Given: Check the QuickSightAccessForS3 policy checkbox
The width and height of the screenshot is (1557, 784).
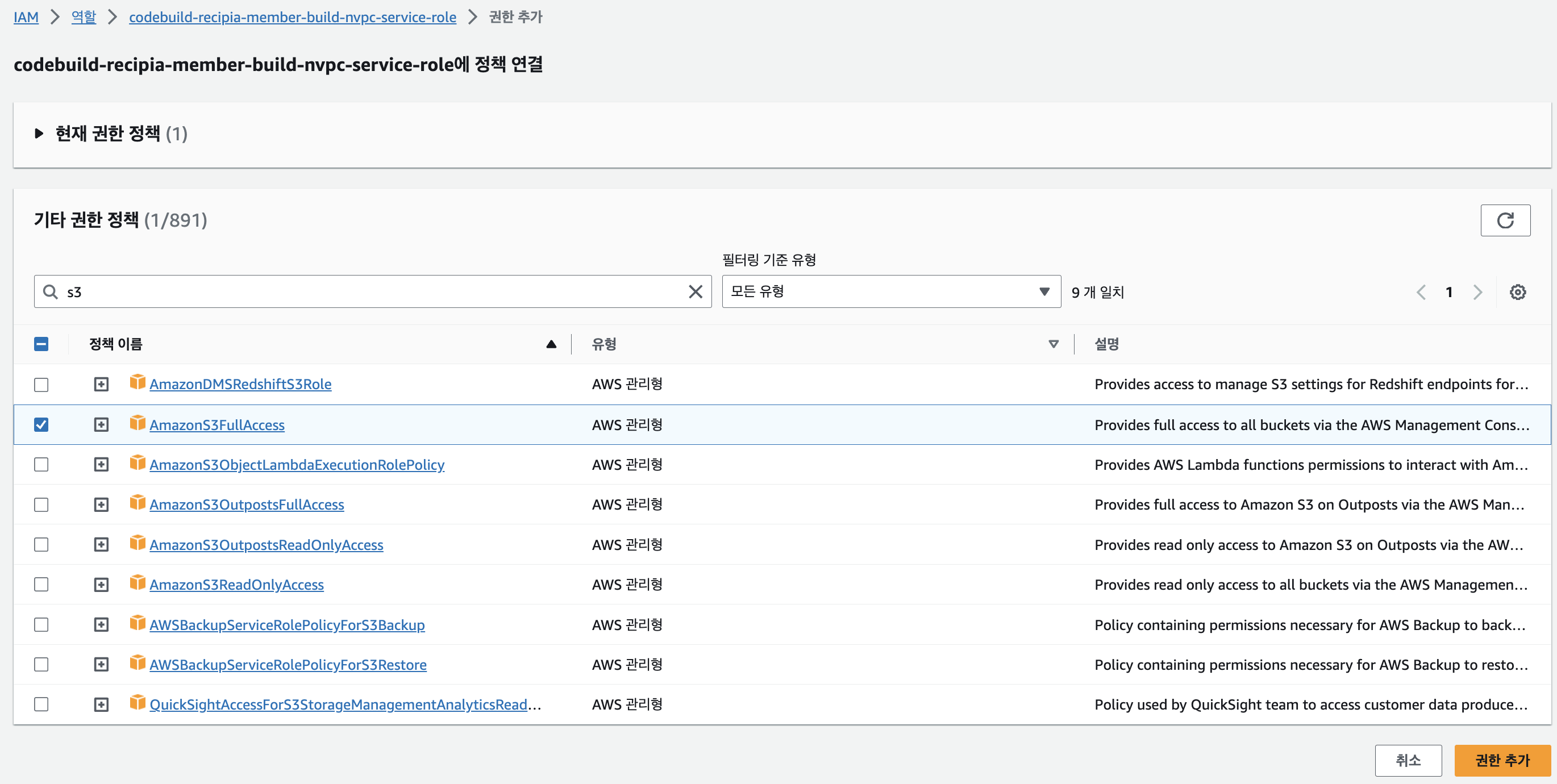Looking at the screenshot, I should [x=41, y=704].
